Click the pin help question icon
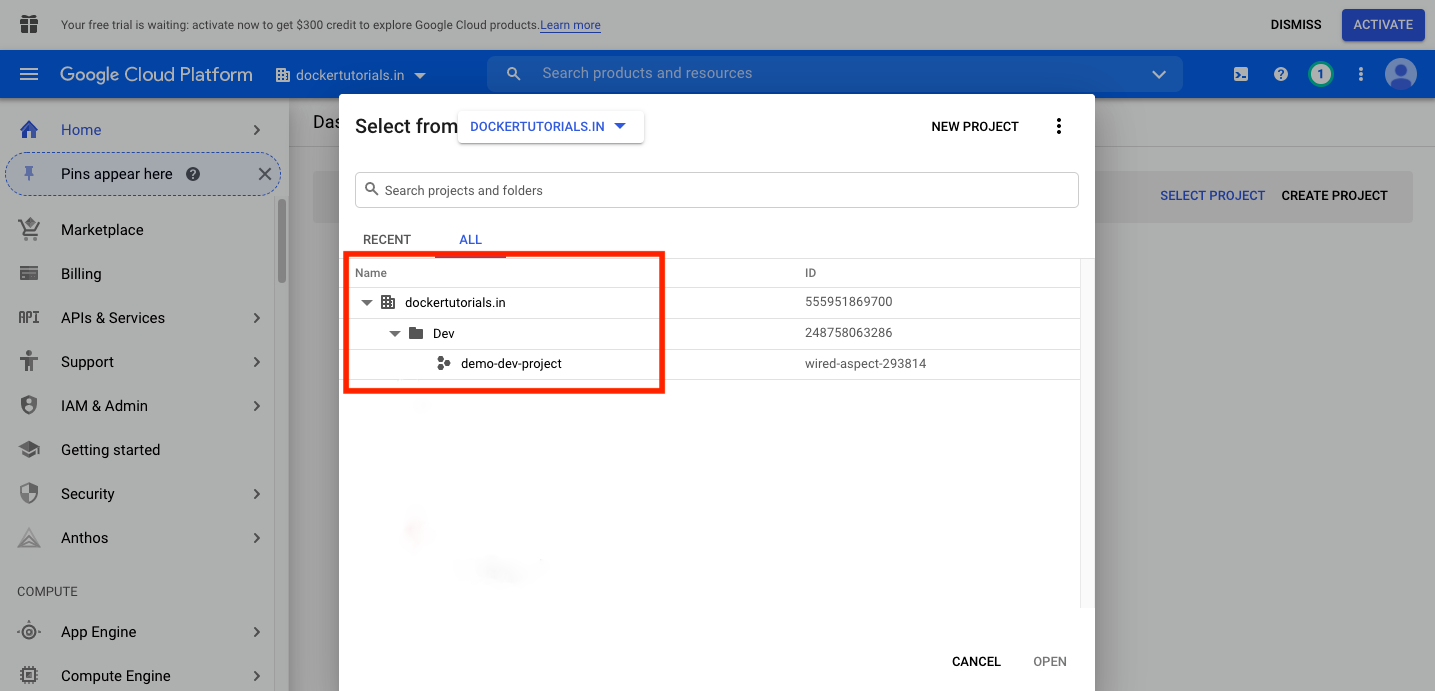 (x=193, y=174)
